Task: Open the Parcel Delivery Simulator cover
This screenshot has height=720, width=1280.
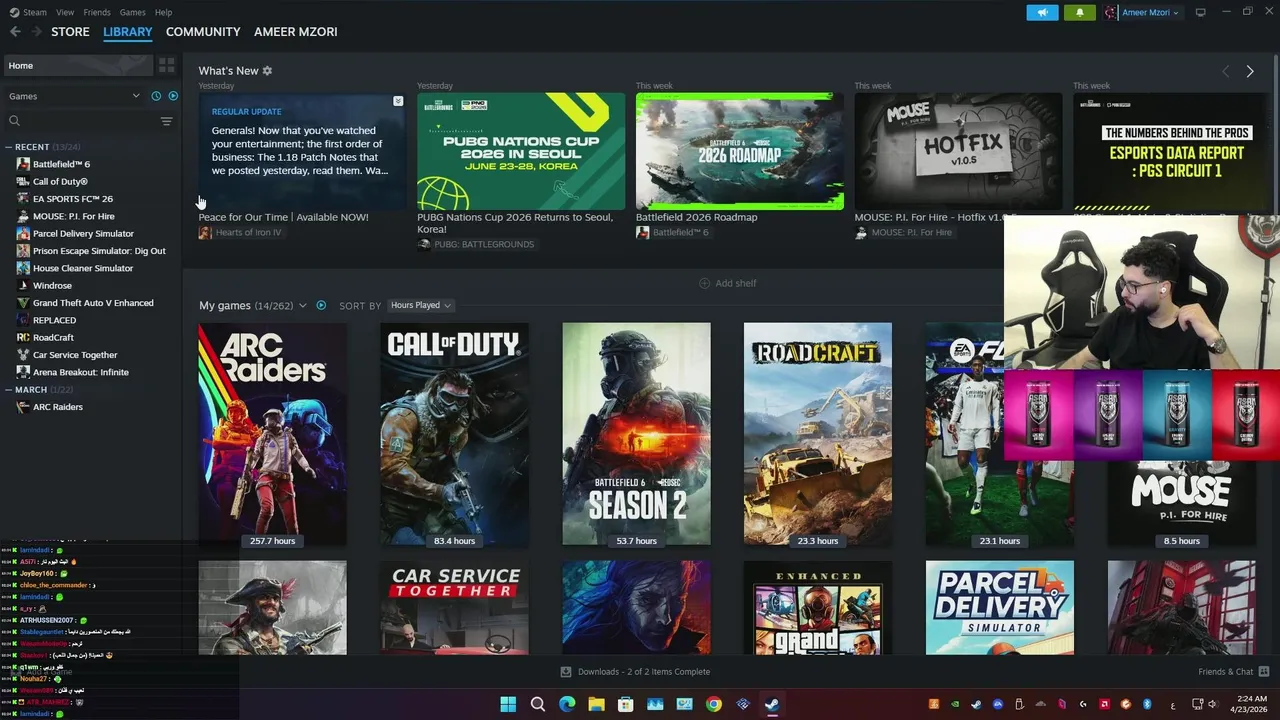Action: (x=1000, y=608)
